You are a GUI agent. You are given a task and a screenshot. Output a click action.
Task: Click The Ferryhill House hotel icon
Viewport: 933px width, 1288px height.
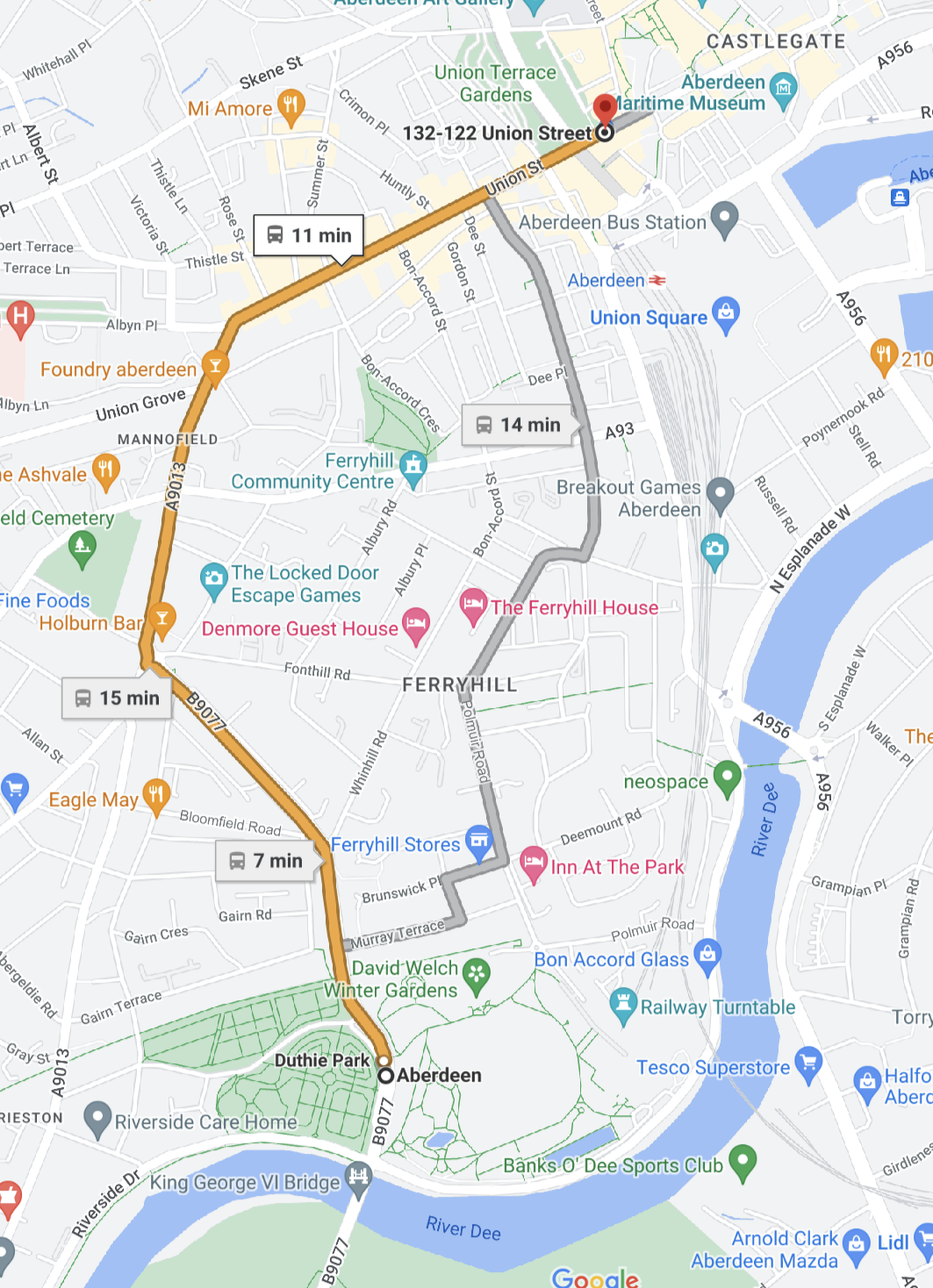pyautogui.click(x=474, y=605)
